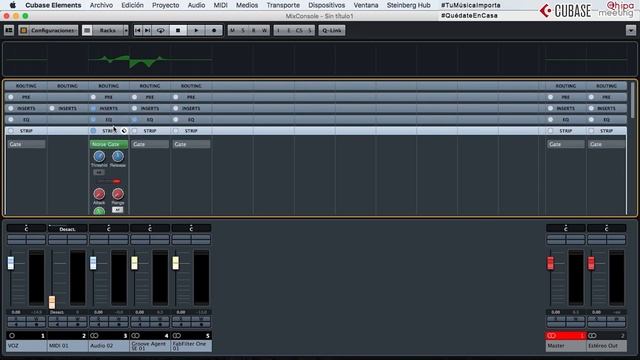Open the Transporte menu
The width and height of the screenshot is (640, 360).
click(x=283, y=5)
